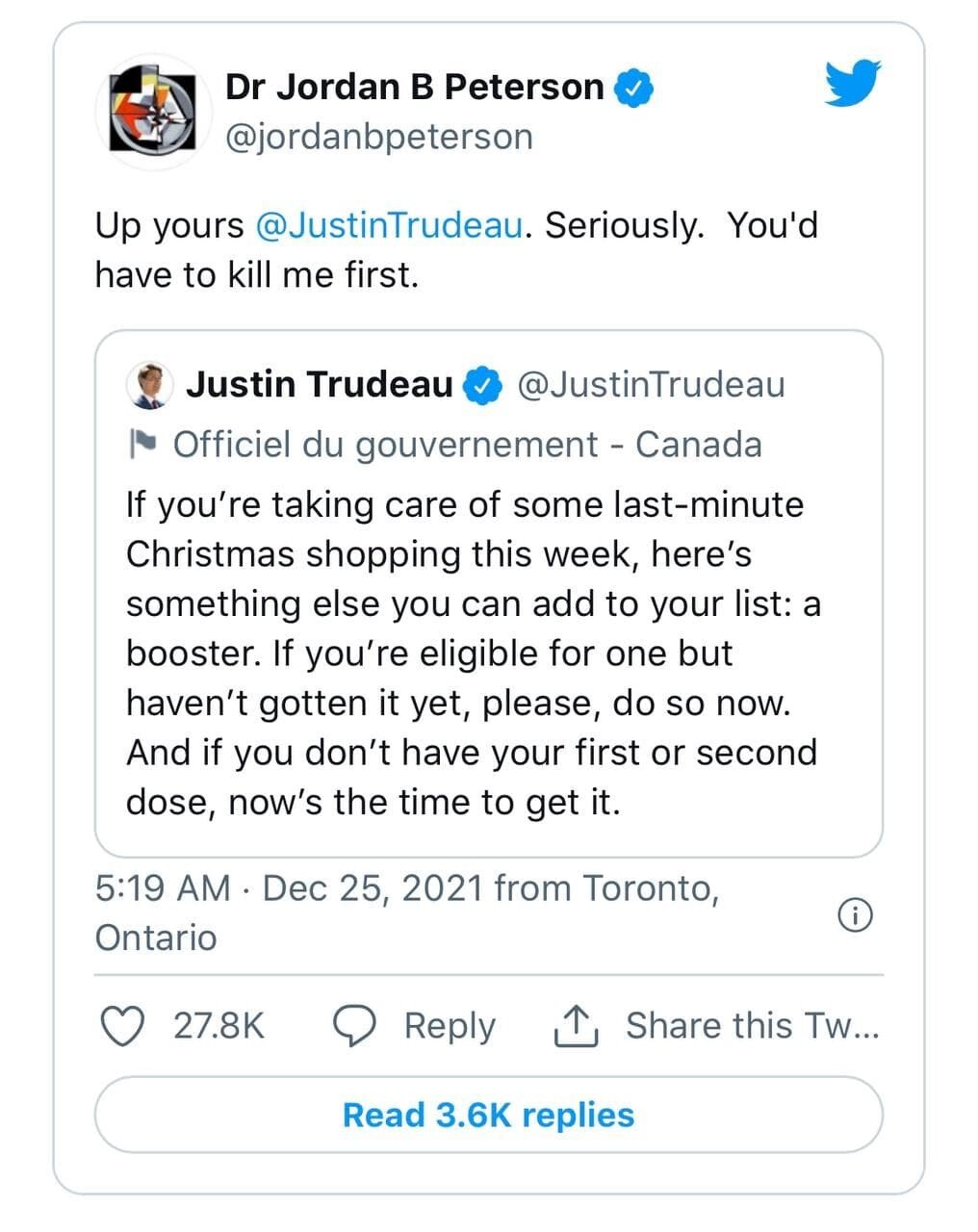Click the heart like icon
This screenshot has height=1232, width=978.
122,1026
